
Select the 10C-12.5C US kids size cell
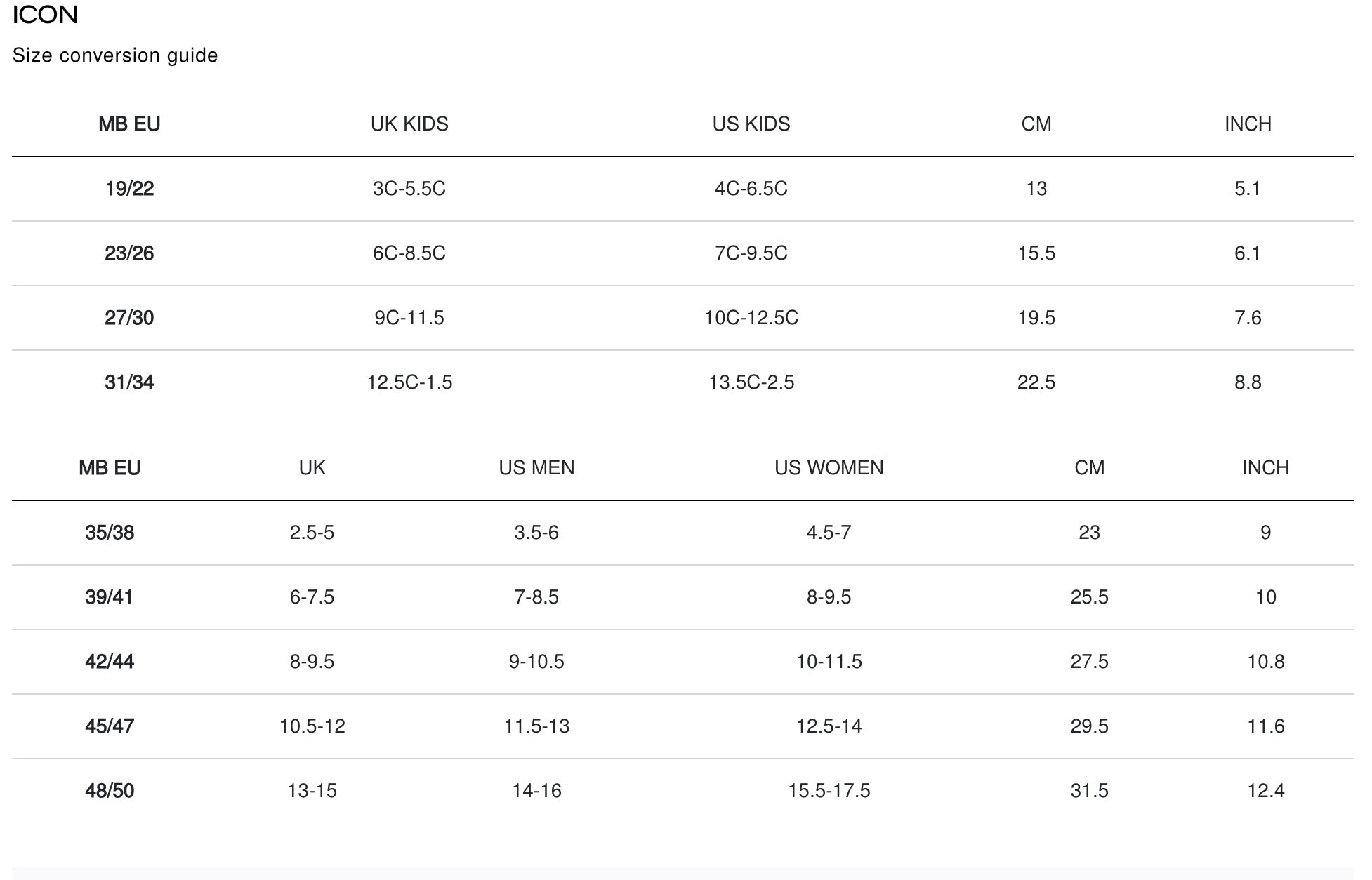point(751,318)
